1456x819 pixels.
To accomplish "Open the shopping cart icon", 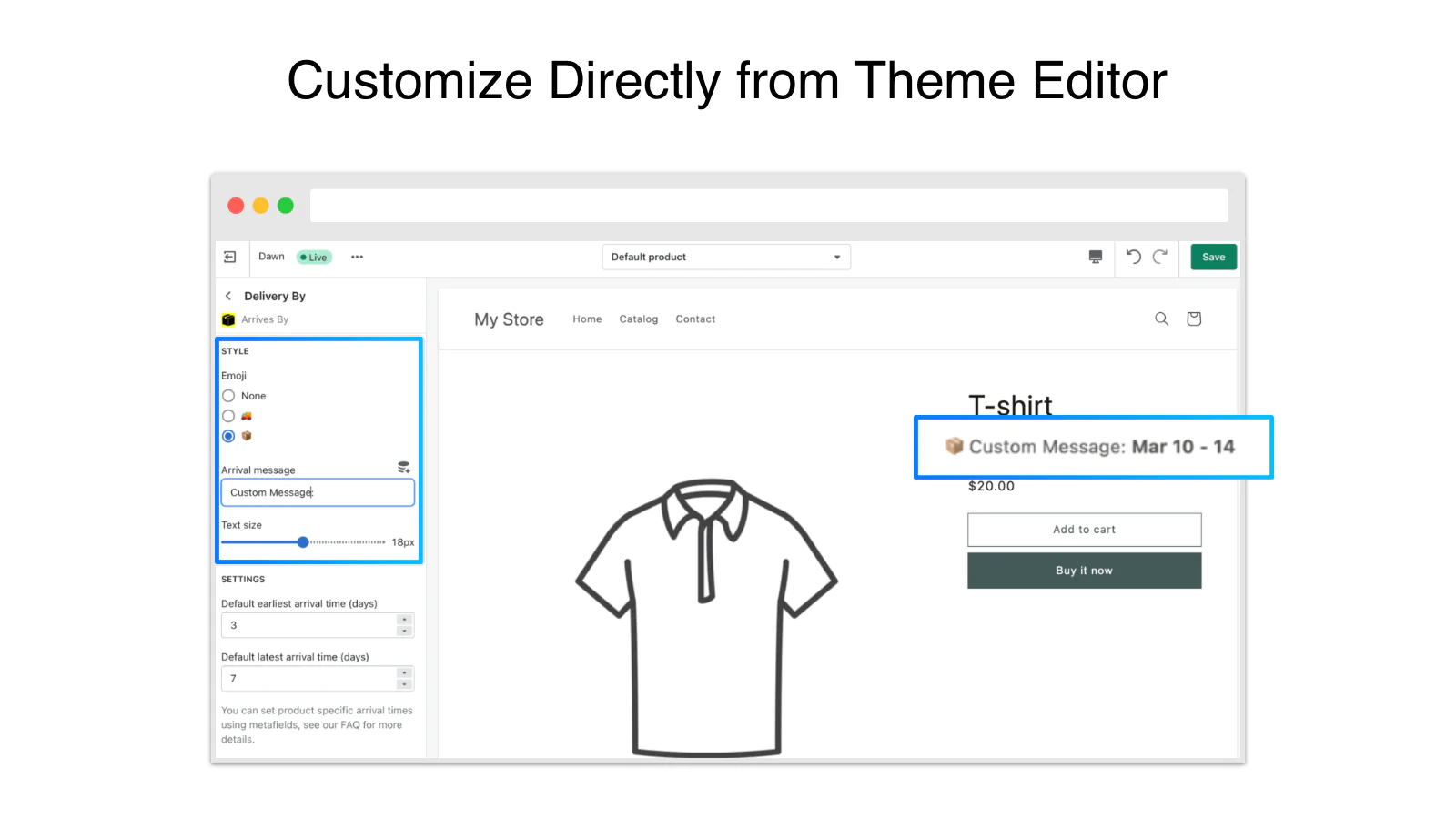I will [x=1194, y=318].
